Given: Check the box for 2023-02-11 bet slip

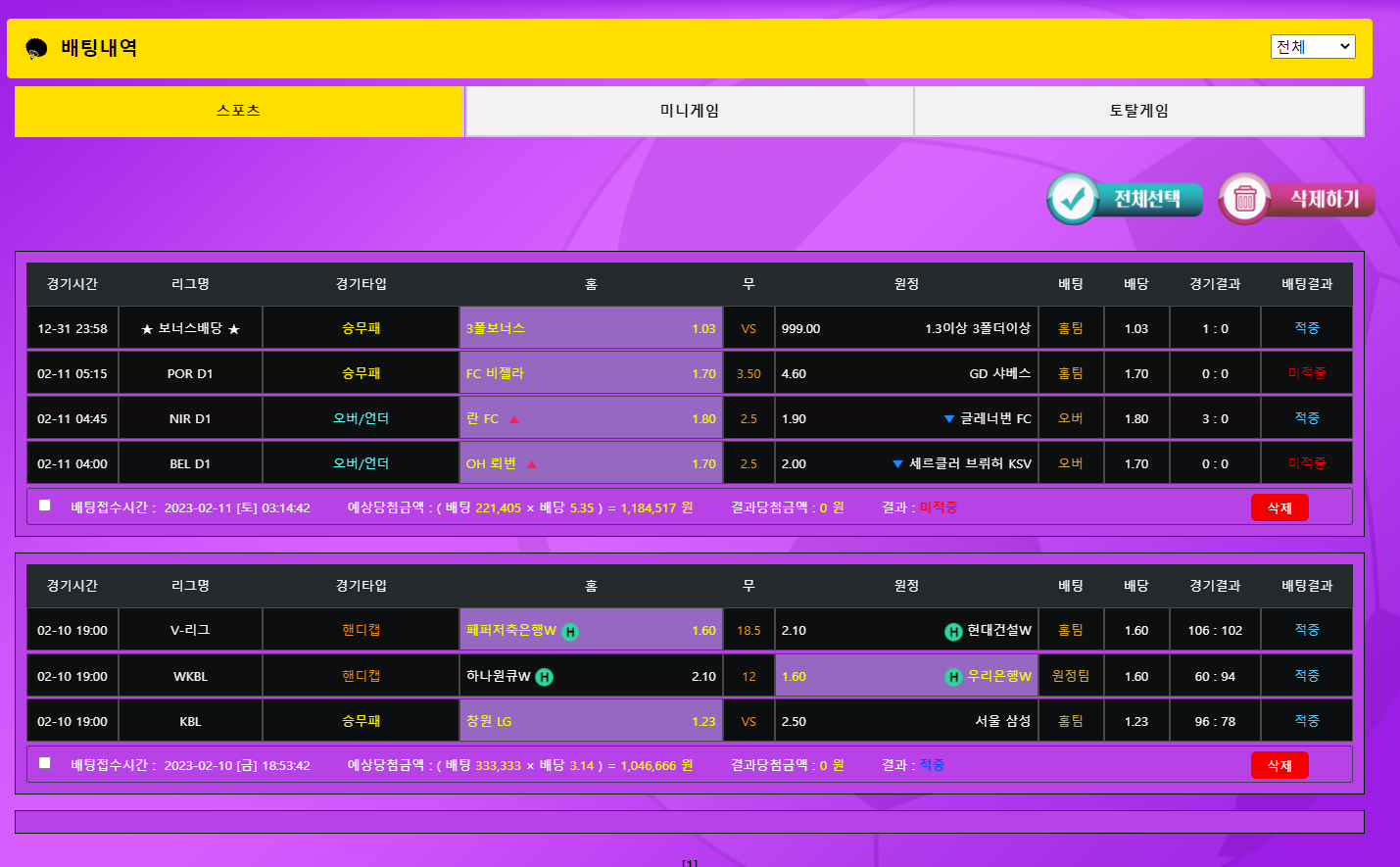Looking at the screenshot, I should (45, 506).
